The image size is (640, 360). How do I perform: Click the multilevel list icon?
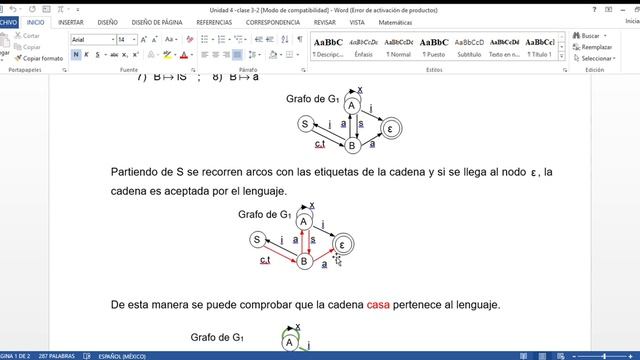[238, 39]
